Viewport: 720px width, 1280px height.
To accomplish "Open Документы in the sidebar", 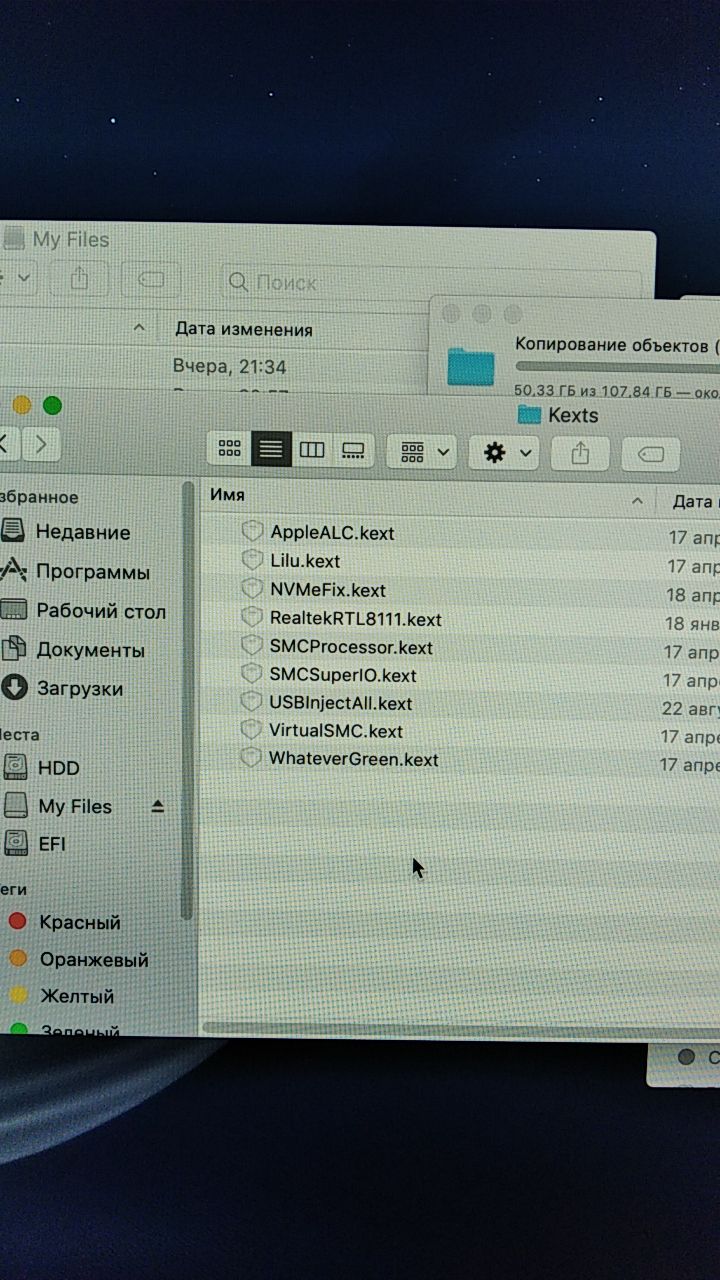I will pos(73,649).
